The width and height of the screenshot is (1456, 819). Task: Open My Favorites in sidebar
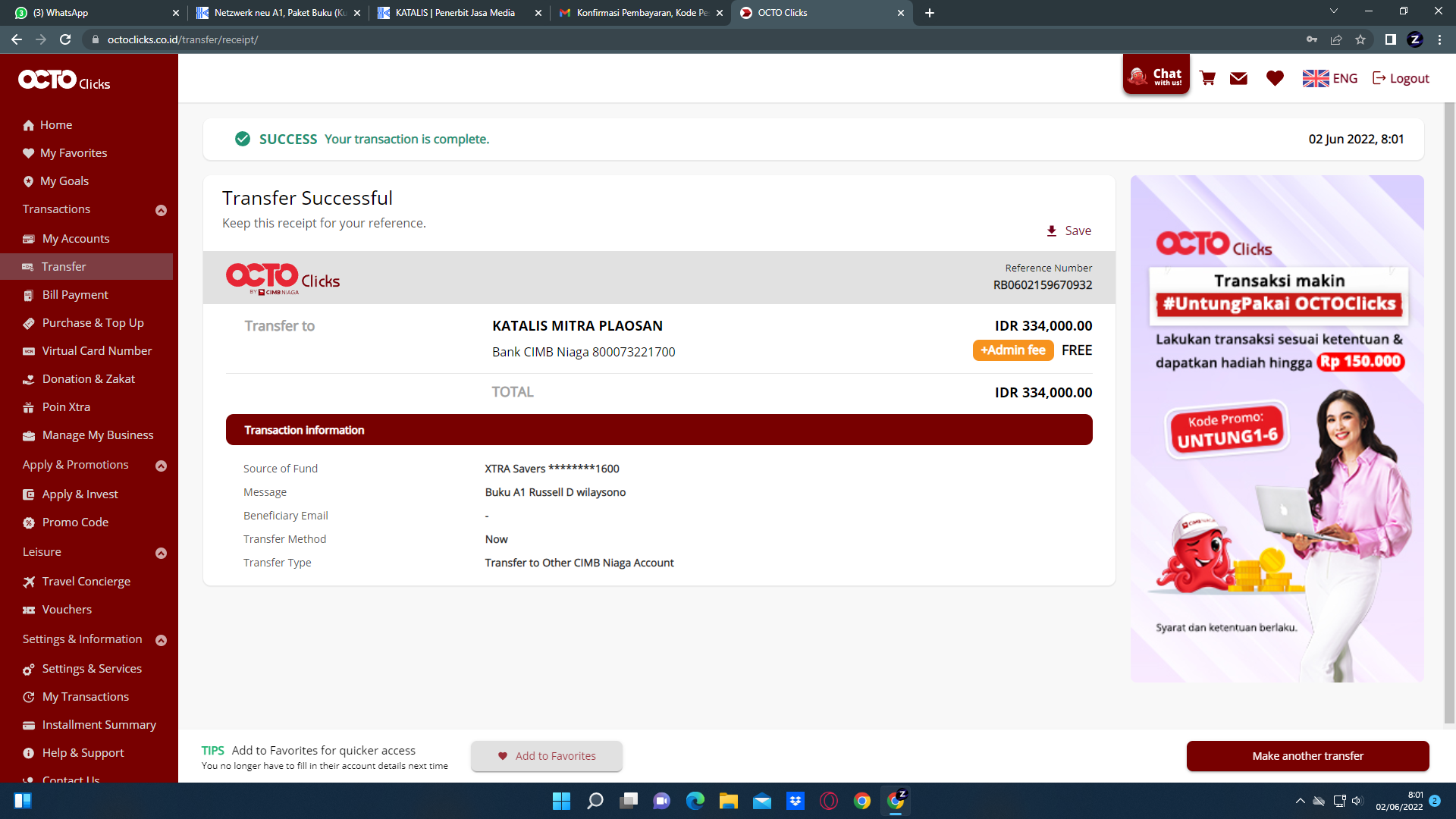[x=65, y=152]
